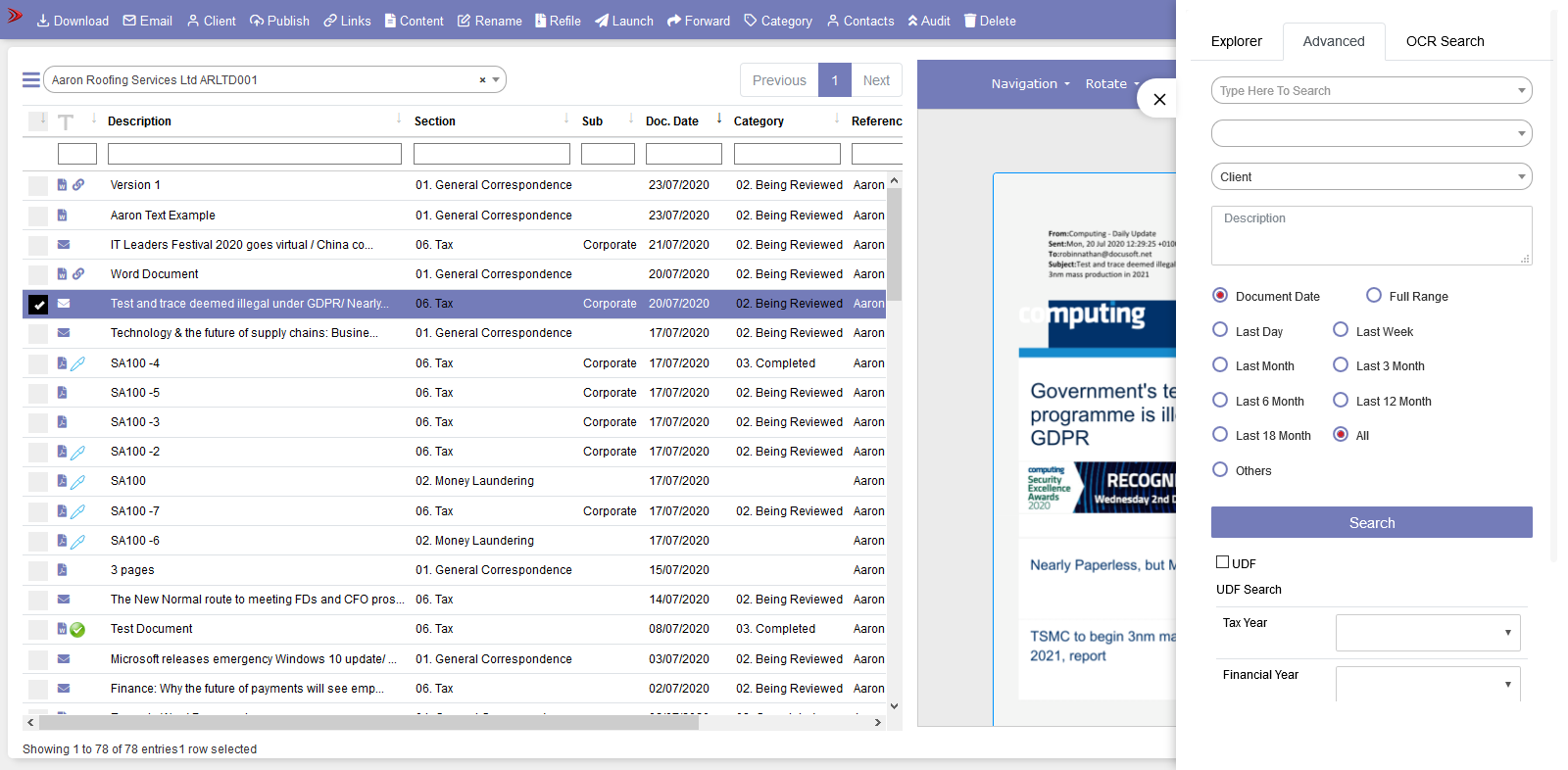Image resolution: width=1568 pixels, height=770 pixels.
Task: Select Rename in the toolbar
Action: point(489,21)
